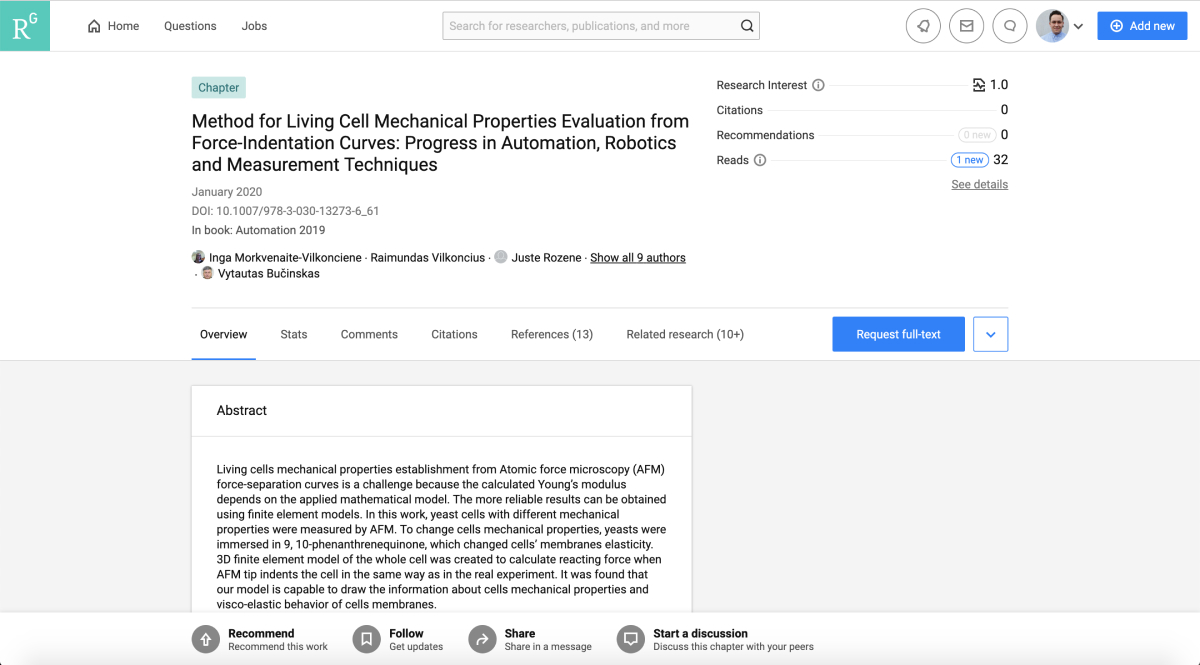This screenshot has height=665, width=1200.
Task: Click the Add new button
Action: pos(1142,26)
